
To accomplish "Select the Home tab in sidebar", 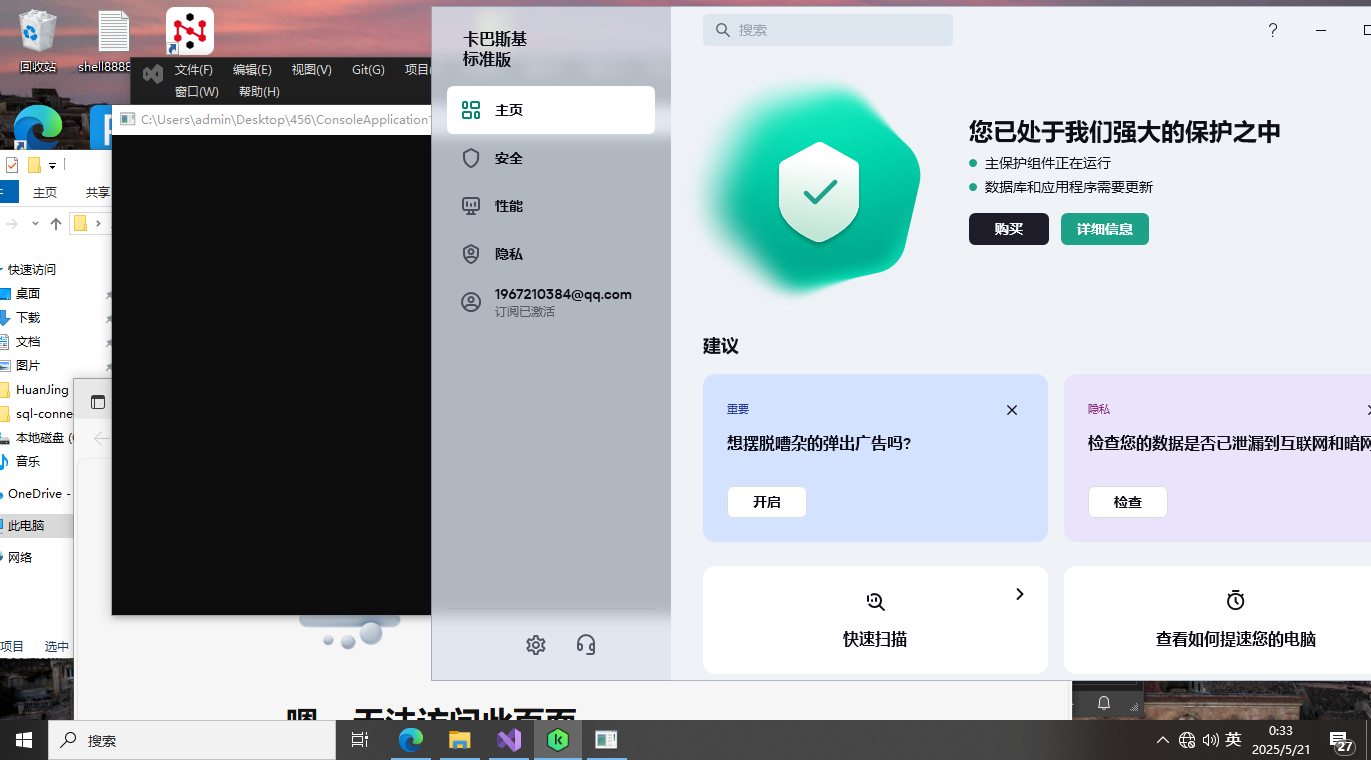I will tap(550, 110).
